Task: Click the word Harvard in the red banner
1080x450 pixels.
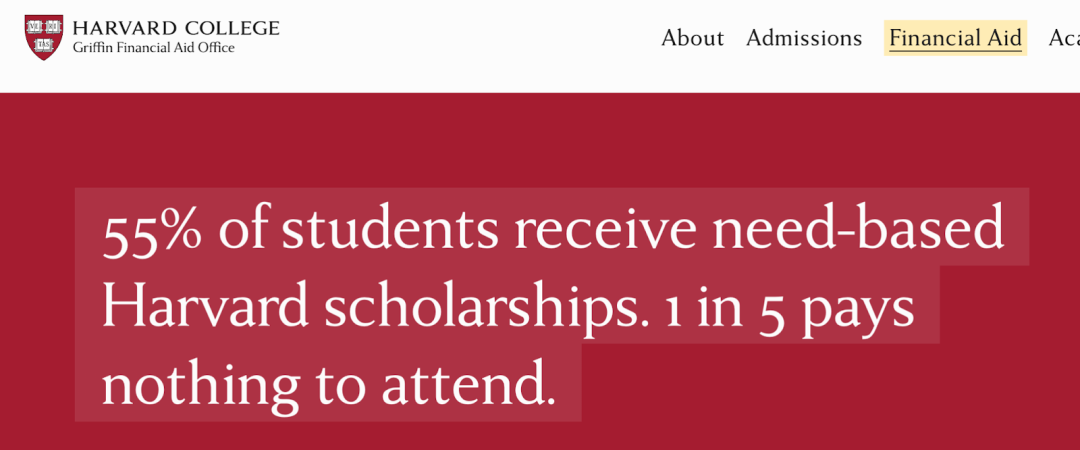Action: click(205, 308)
